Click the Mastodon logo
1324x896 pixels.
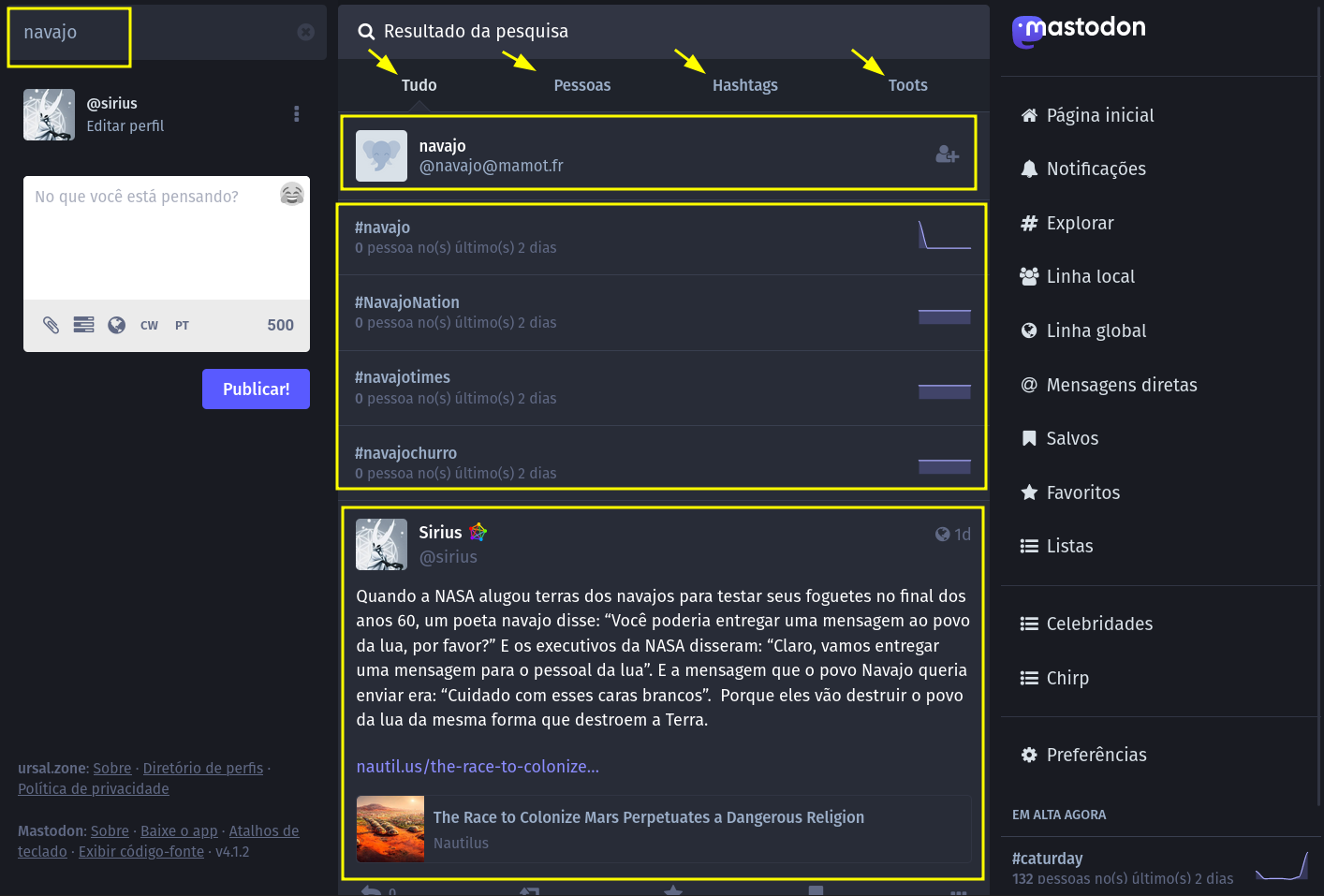point(1079,30)
